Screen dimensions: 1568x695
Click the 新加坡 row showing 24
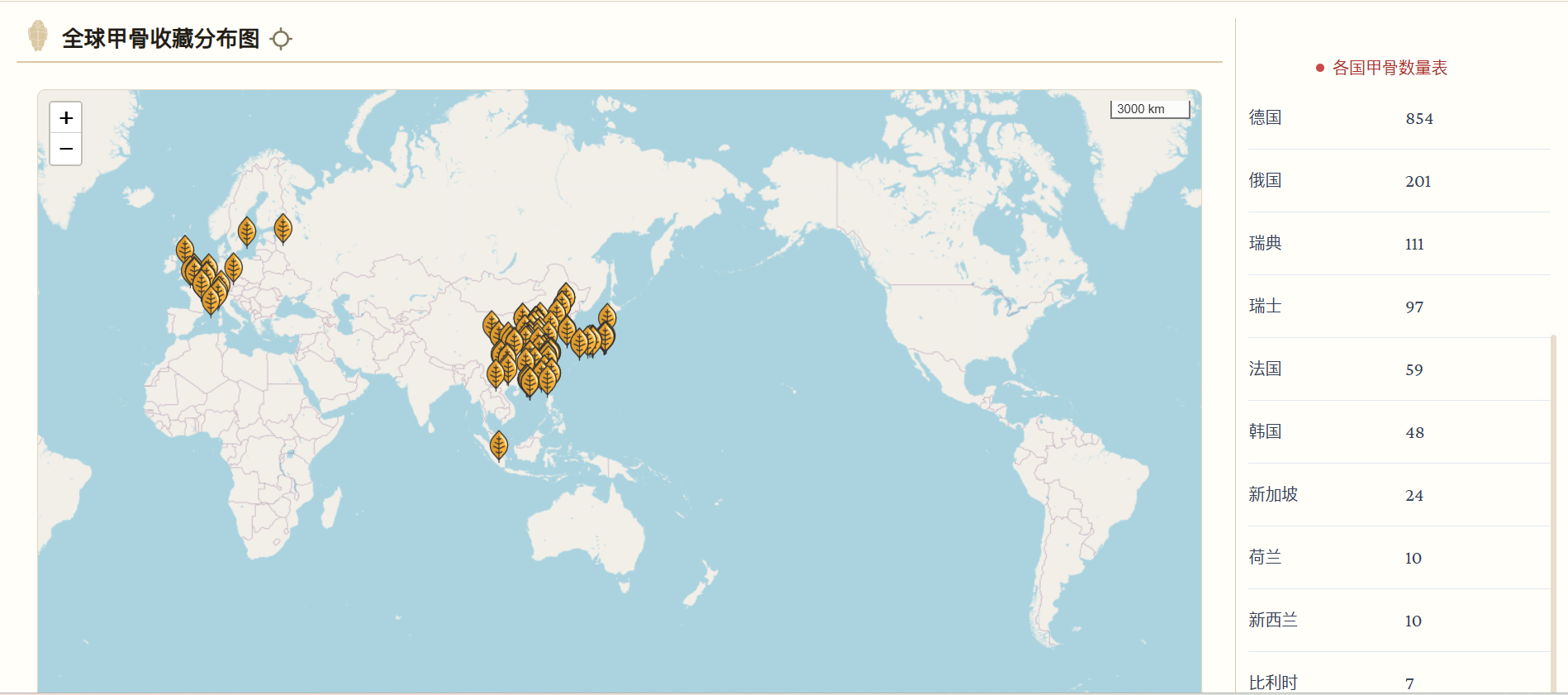click(x=1398, y=495)
